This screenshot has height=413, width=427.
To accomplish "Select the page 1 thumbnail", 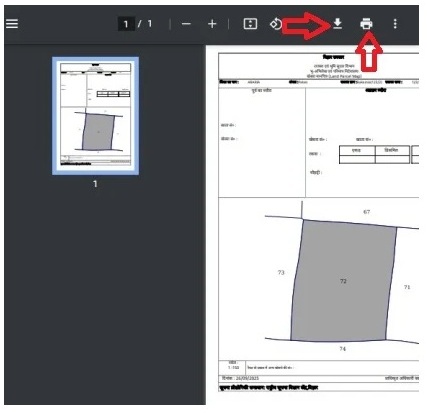I will pos(96,116).
